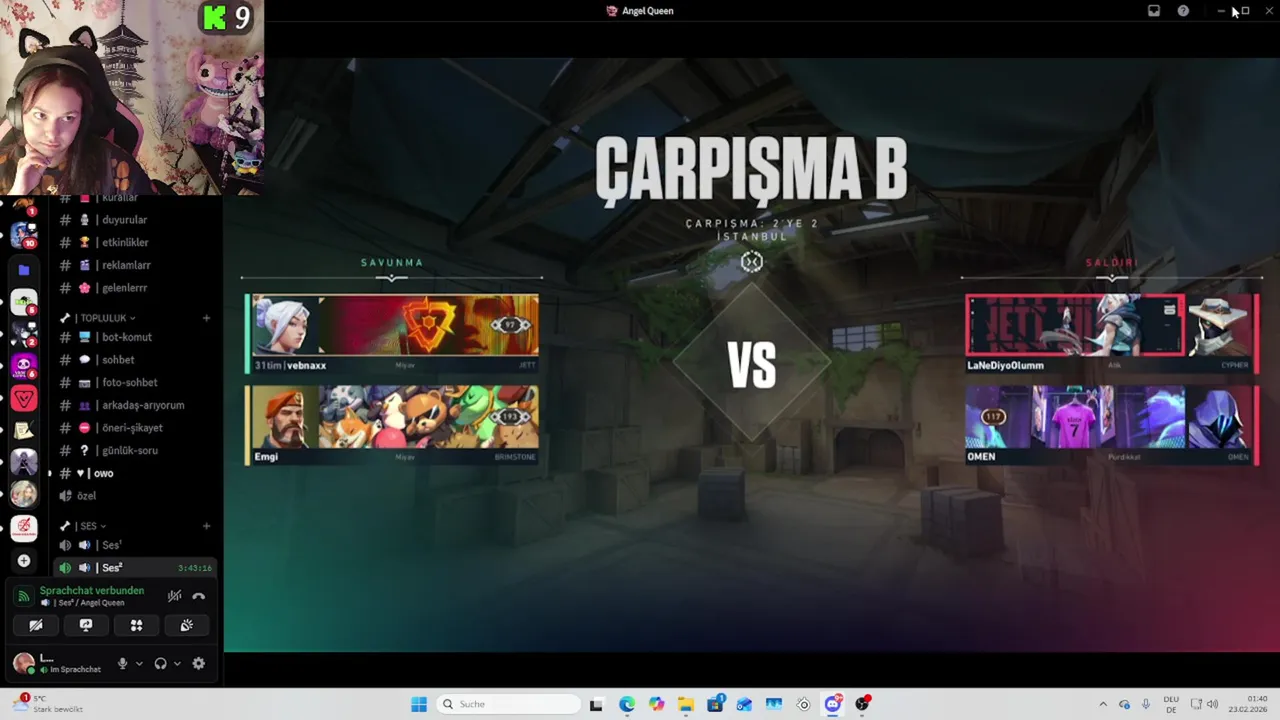The width and height of the screenshot is (1280, 720).
Task: Create channel in SES category
Action: tap(206, 526)
